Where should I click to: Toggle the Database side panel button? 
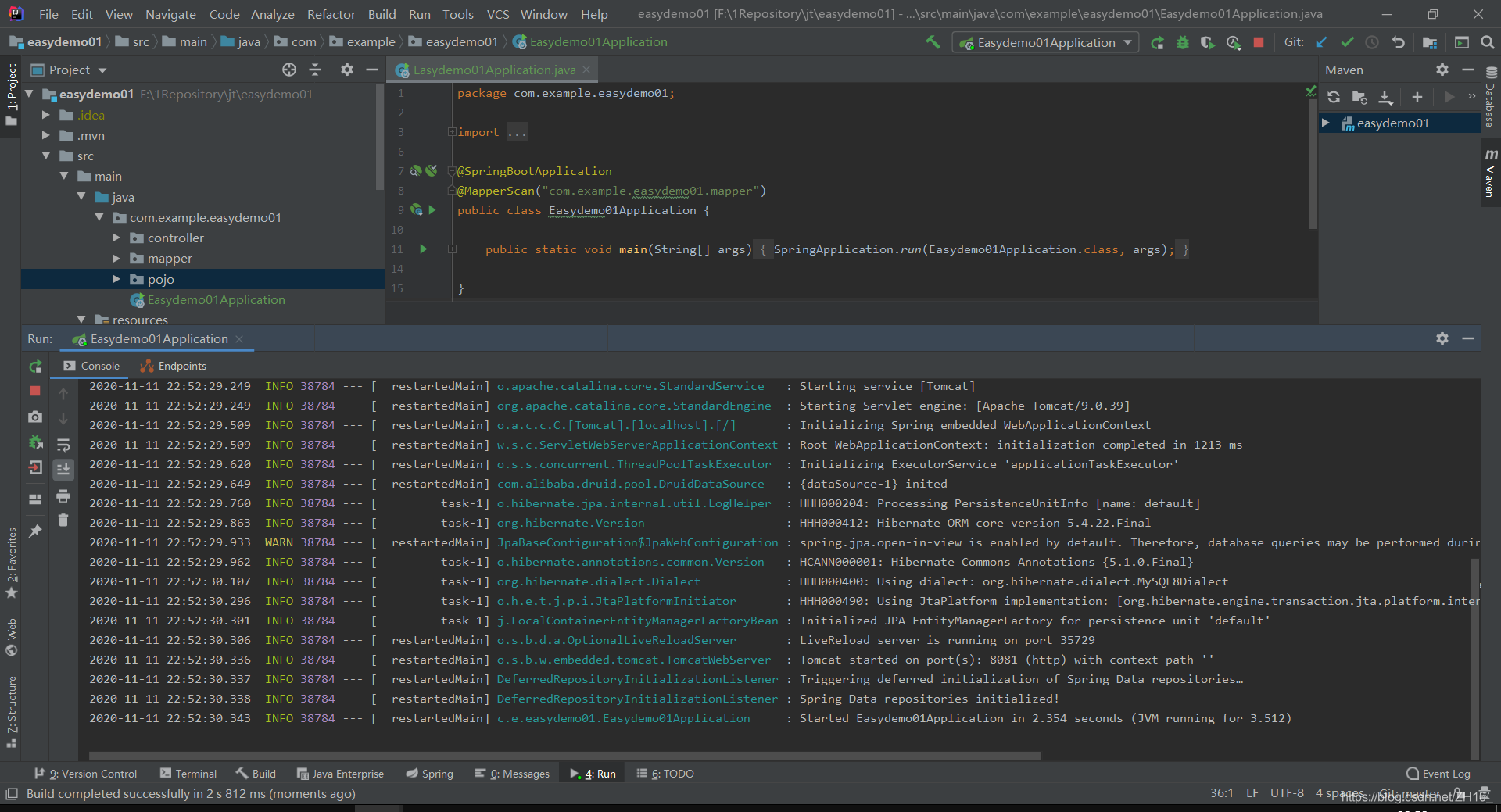1491,98
